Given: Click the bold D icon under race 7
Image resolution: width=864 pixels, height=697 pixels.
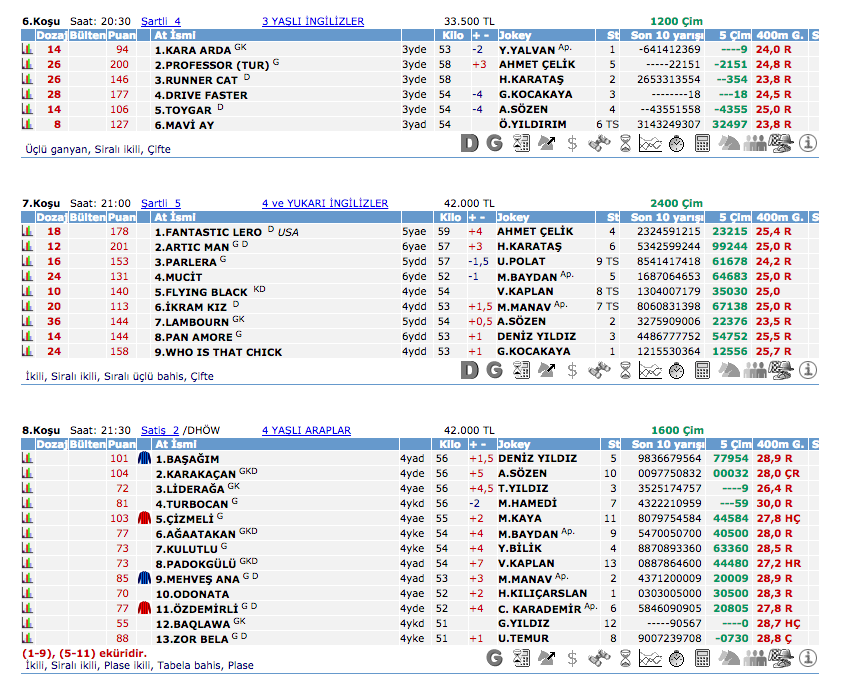Looking at the screenshot, I should pyautogui.click(x=470, y=370).
